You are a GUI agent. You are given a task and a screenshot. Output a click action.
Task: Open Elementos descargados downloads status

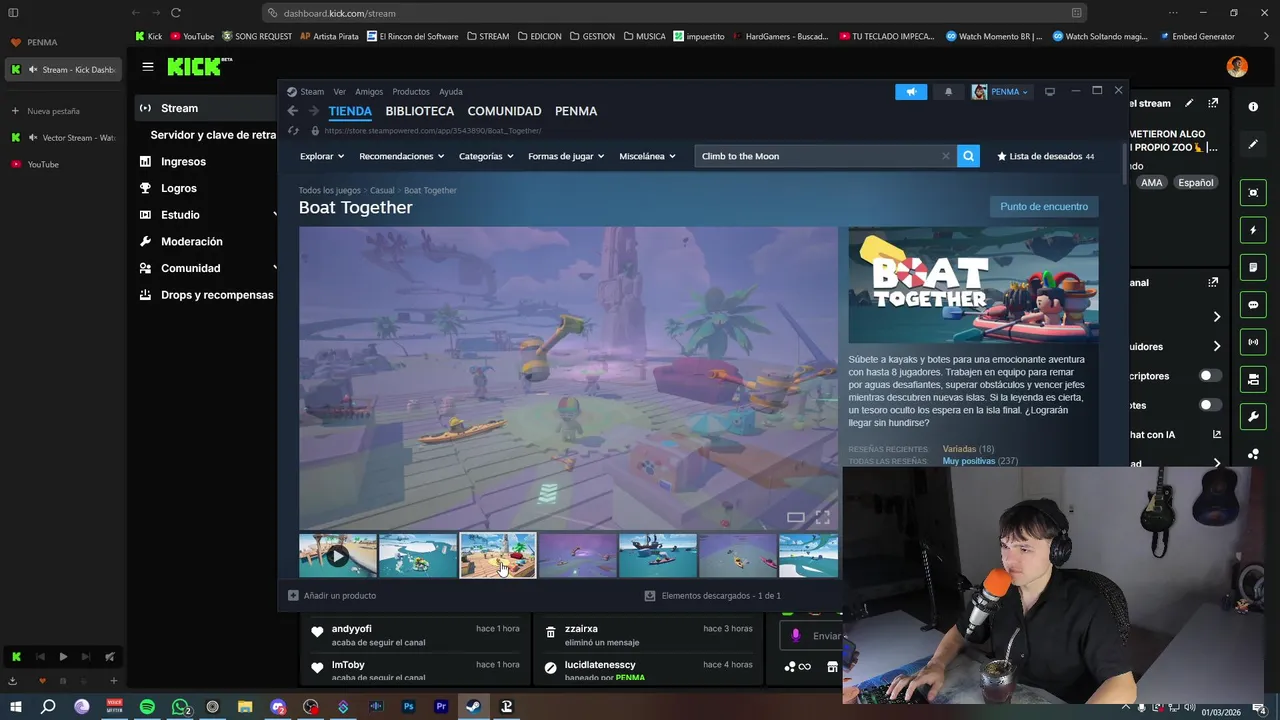point(712,595)
